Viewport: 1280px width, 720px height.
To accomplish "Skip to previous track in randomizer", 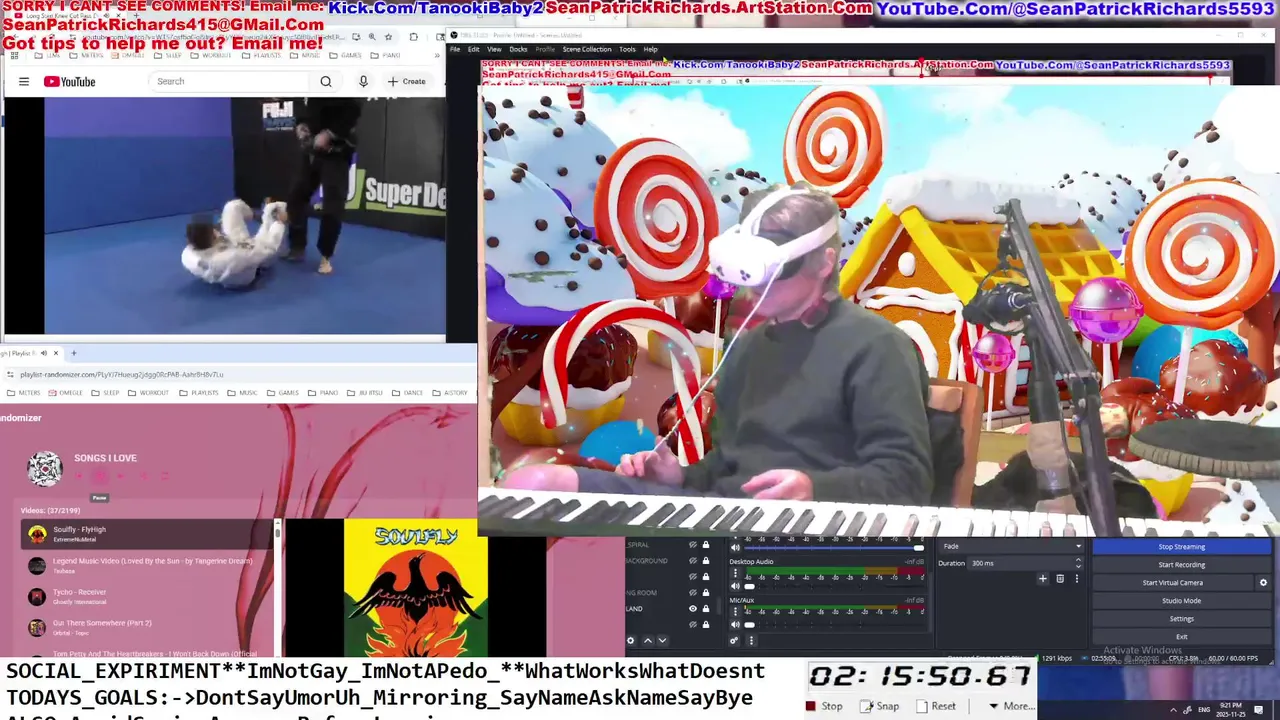I will coord(80,476).
